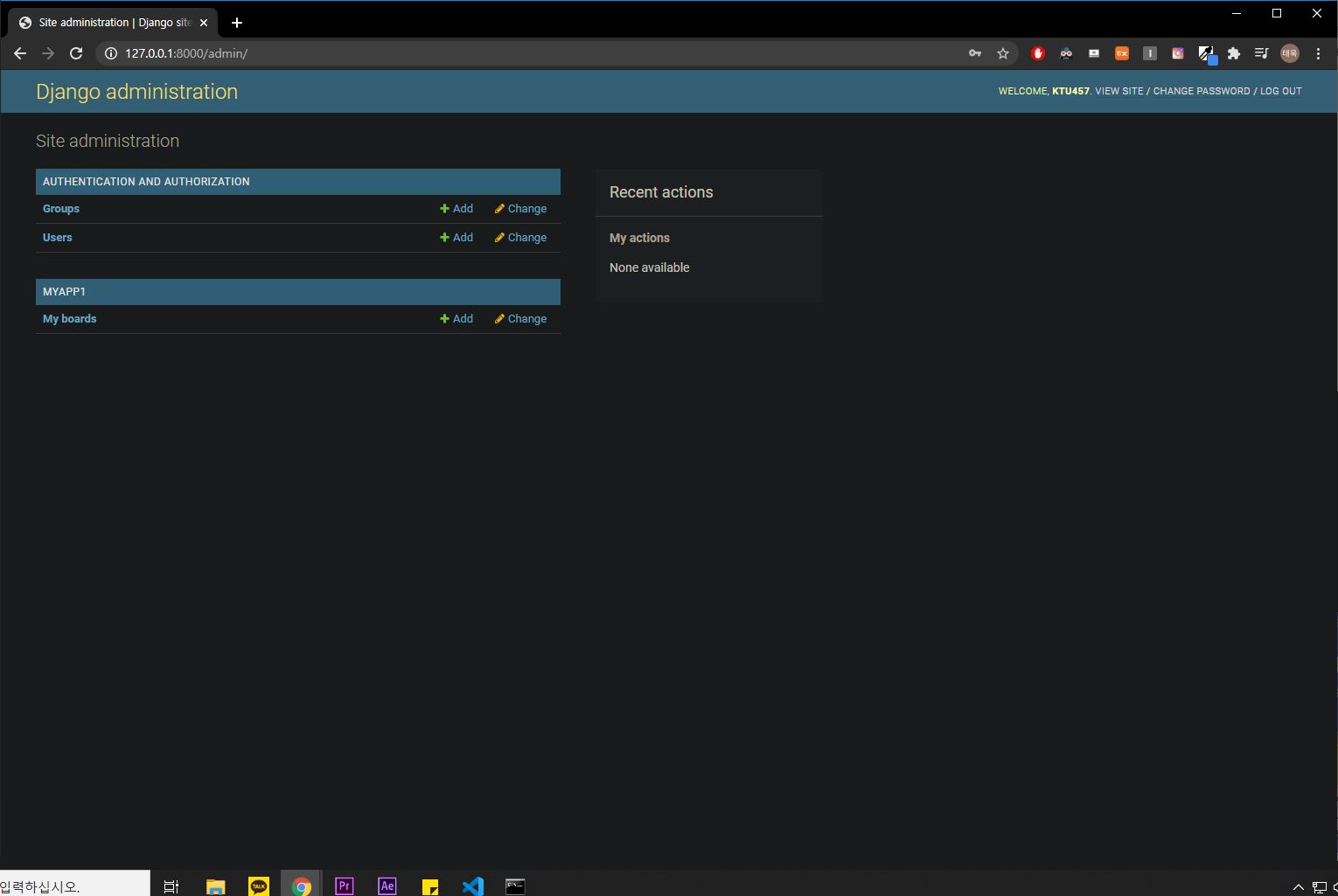Add a new My boards entry
The width and height of the screenshot is (1338, 896).
point(456,319)
